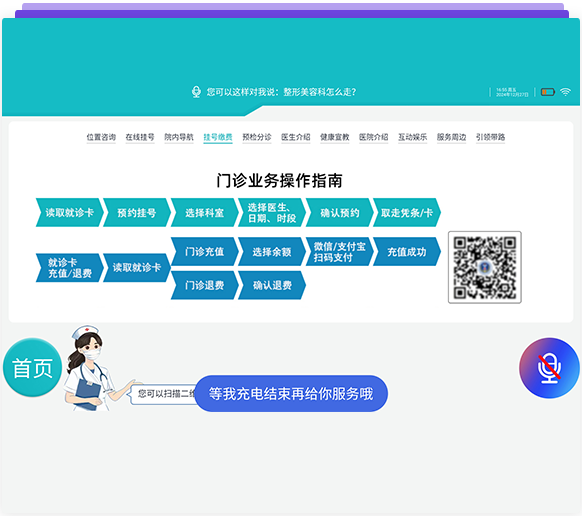This screenshot has height=516, width=582.
Task: Switch to 引领带路 tab
Action: coord(490,137)
